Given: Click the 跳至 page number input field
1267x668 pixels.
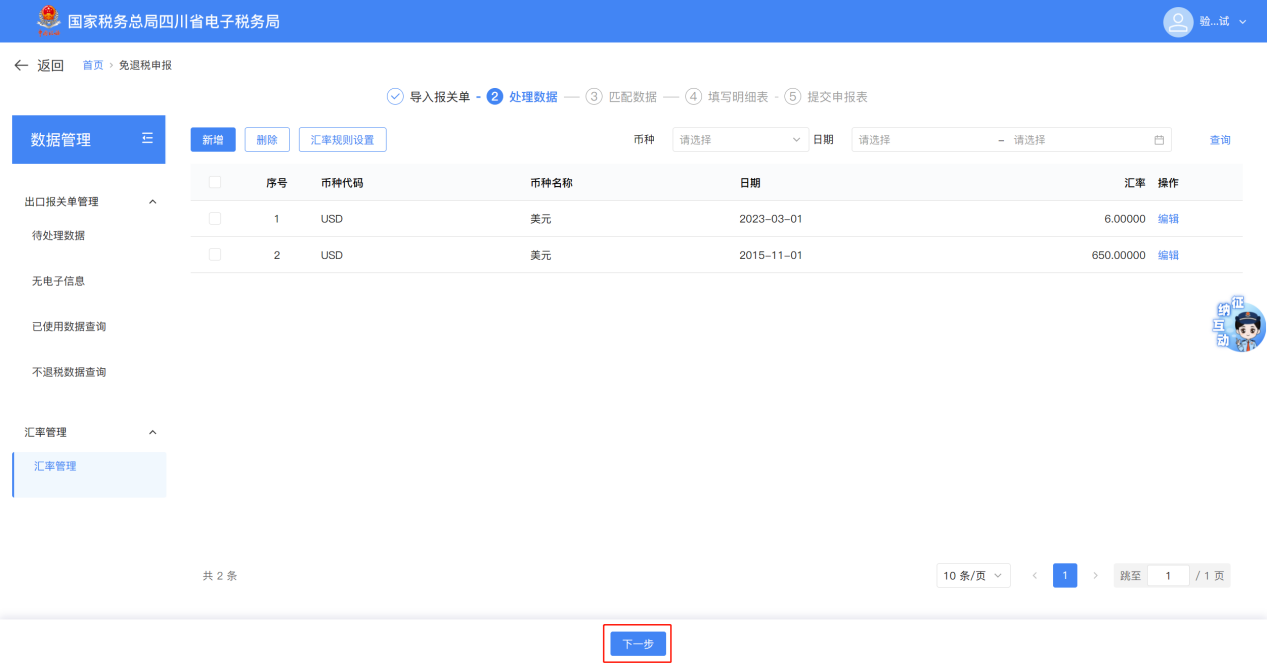Looking at the screenshot, I should pyautogui.click(x=1167, y=576).
